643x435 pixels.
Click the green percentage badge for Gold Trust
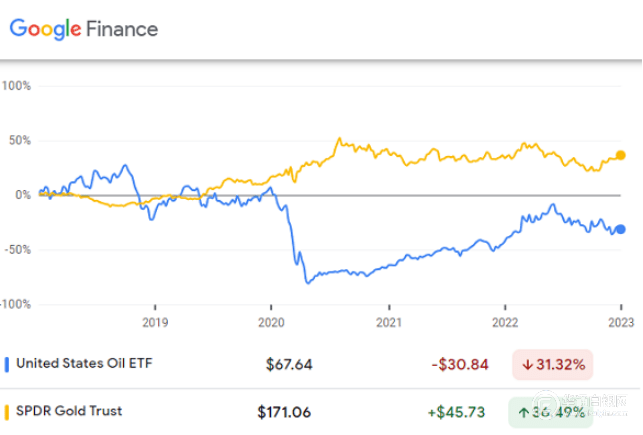point(553,411)
